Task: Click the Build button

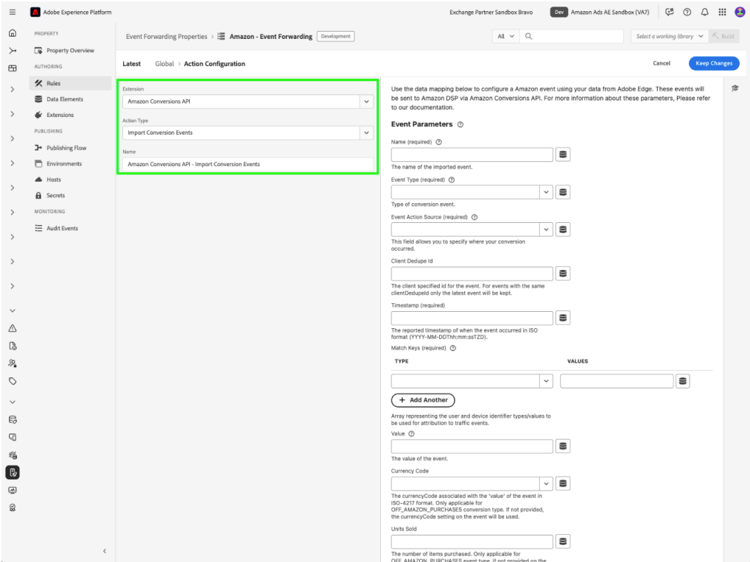Action: 723,36
